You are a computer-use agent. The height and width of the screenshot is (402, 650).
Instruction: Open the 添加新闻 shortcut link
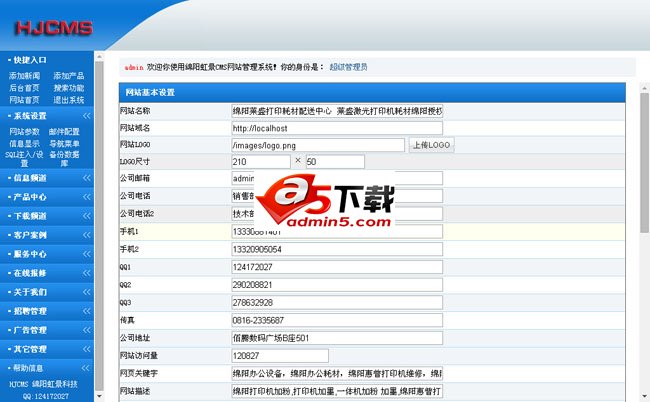click(x=24, y=76)
